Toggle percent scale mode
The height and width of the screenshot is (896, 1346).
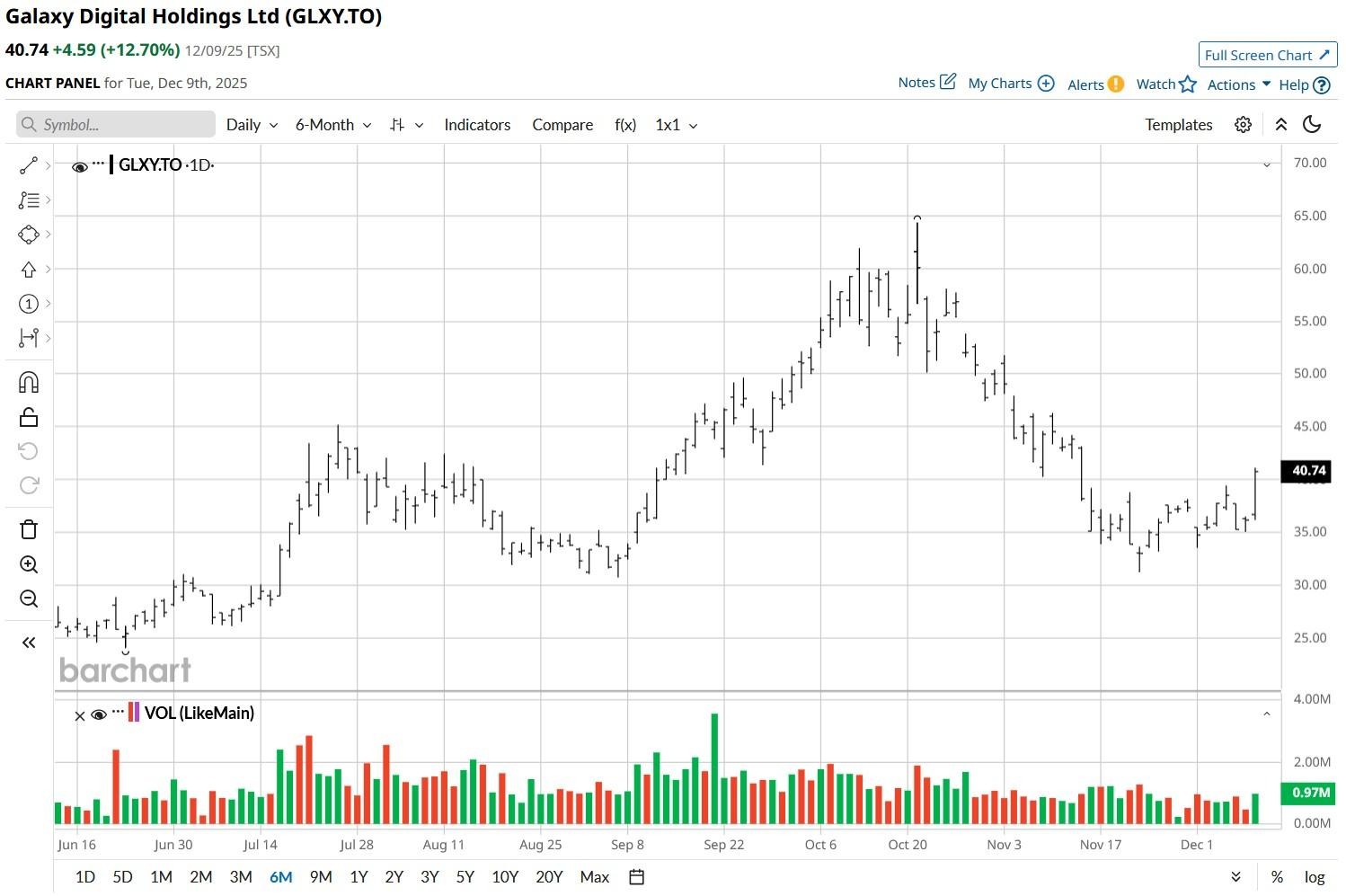click(1277, 877)
